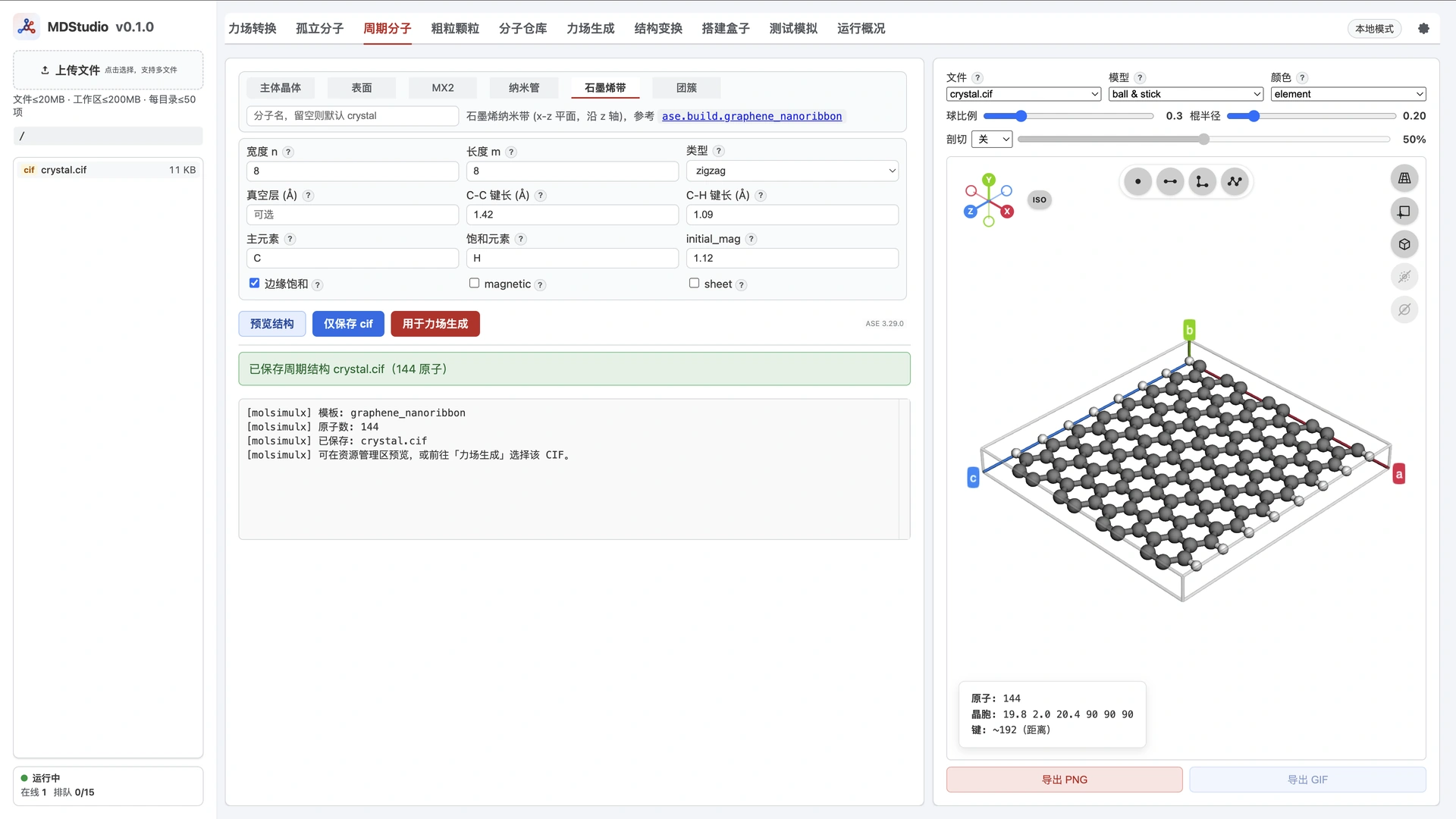Open help for C-C 键长
The width and height of the screenshot is (1456, 819).
click(540, 195)
